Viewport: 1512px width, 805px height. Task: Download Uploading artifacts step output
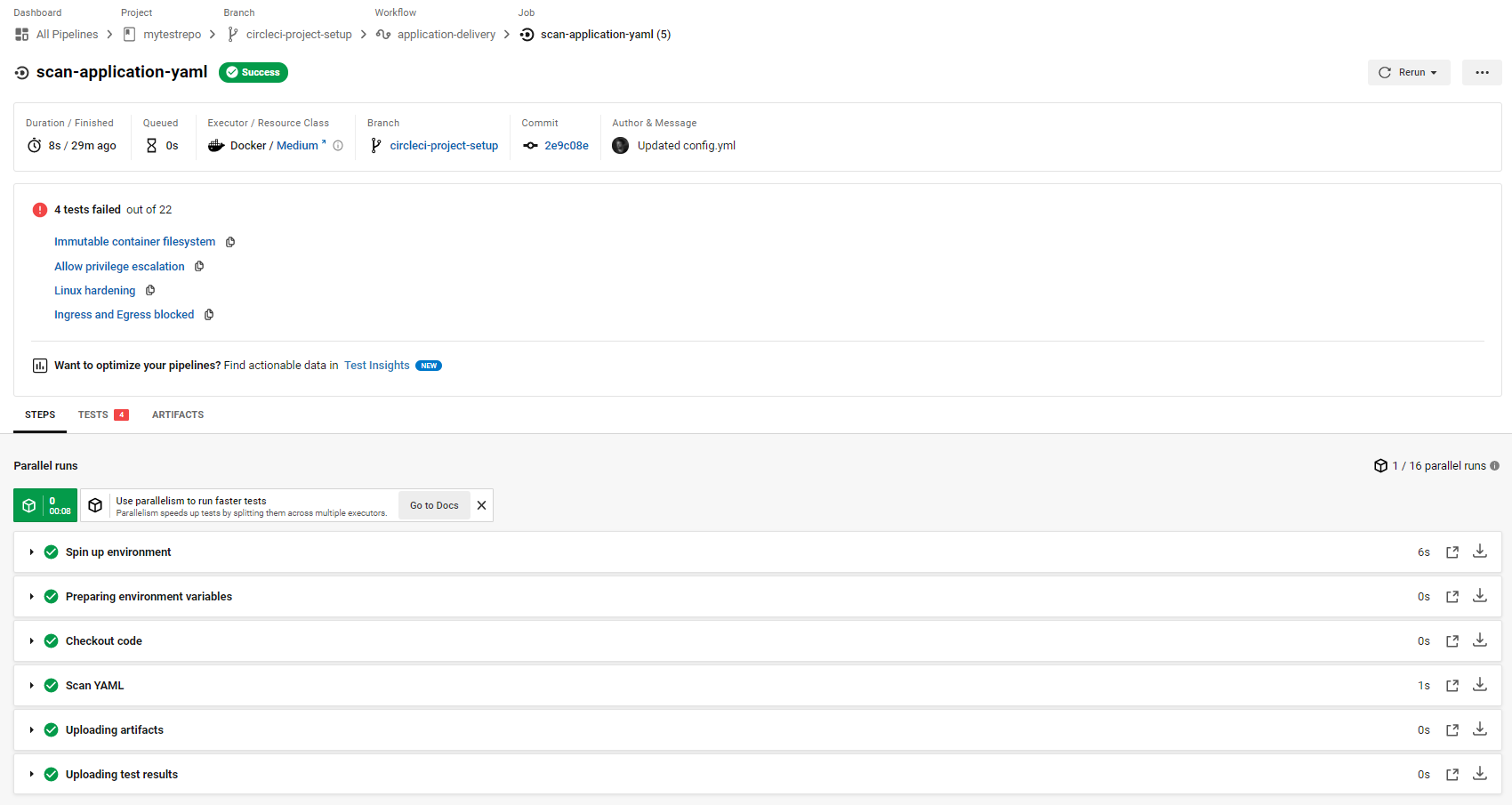[1480, 729]
